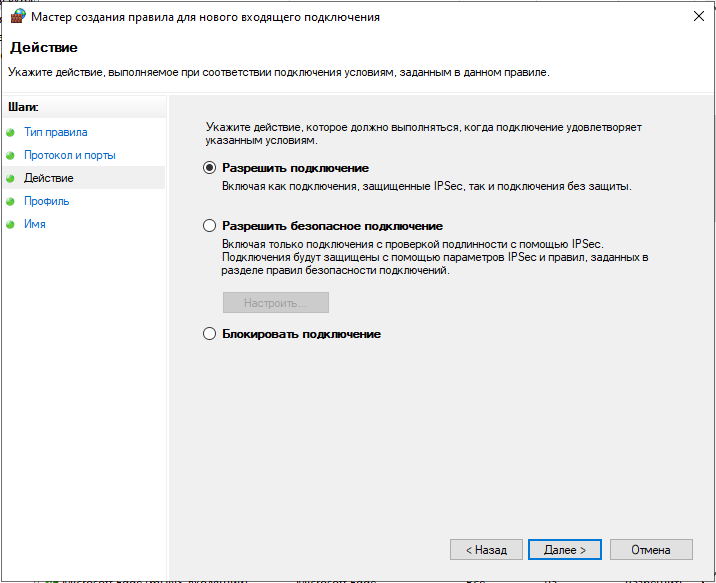Screen dimensions: 716x583
Task: Choose Разрешить безопасное подключение option
Action: (x=210, y=226)
